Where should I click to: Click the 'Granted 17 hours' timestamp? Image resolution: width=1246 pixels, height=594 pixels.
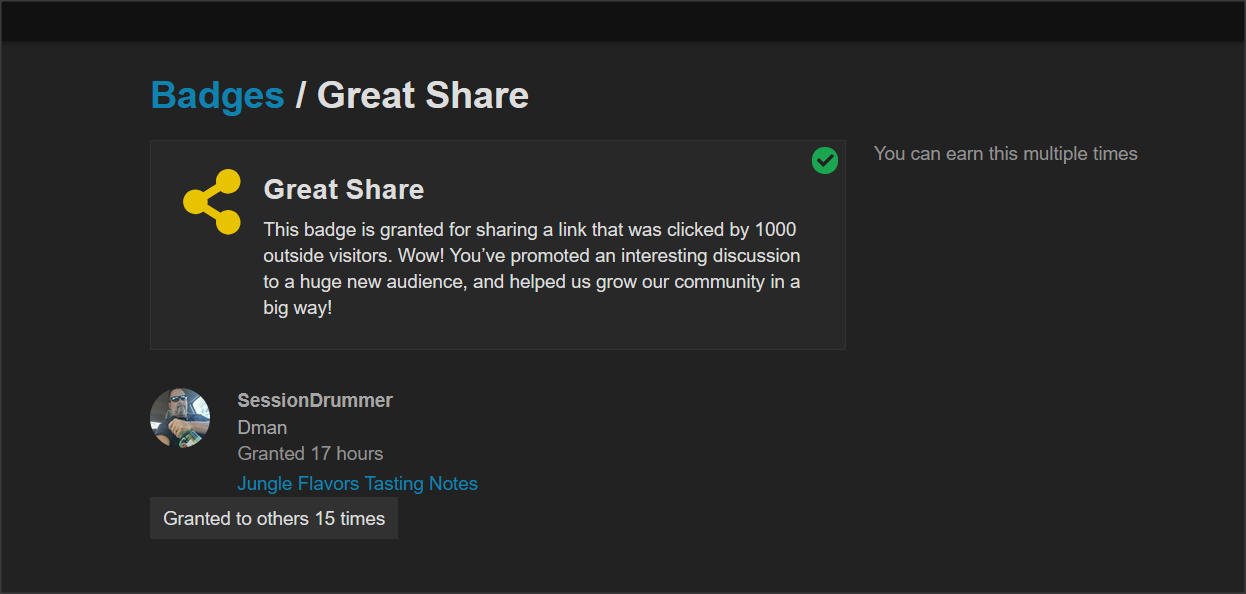coord(310,454)
